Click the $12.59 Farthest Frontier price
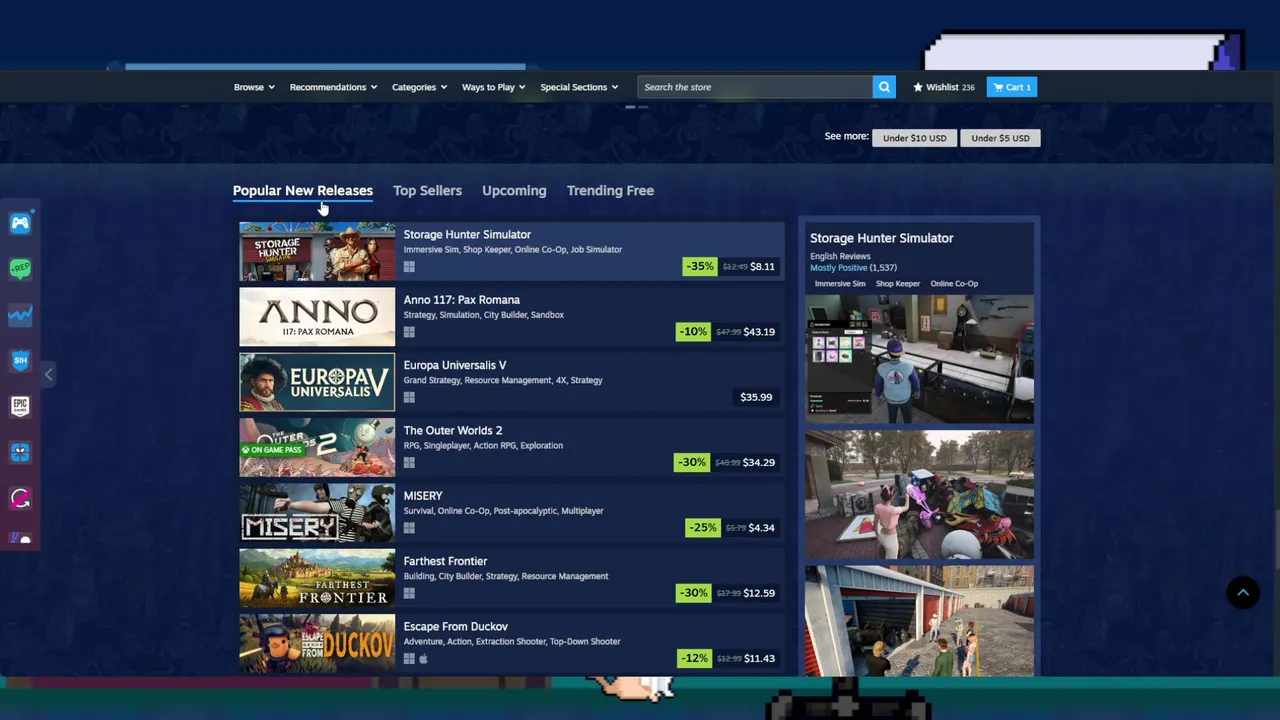The width and height of the screenshot is (1280, 720). (x=759, y=593)
